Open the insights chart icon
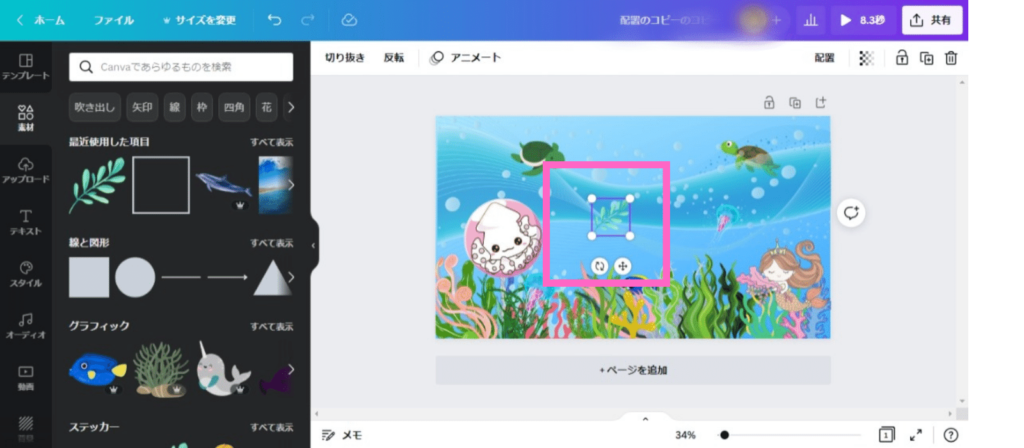Screen dimensions: 1024x448 point(810,20)
